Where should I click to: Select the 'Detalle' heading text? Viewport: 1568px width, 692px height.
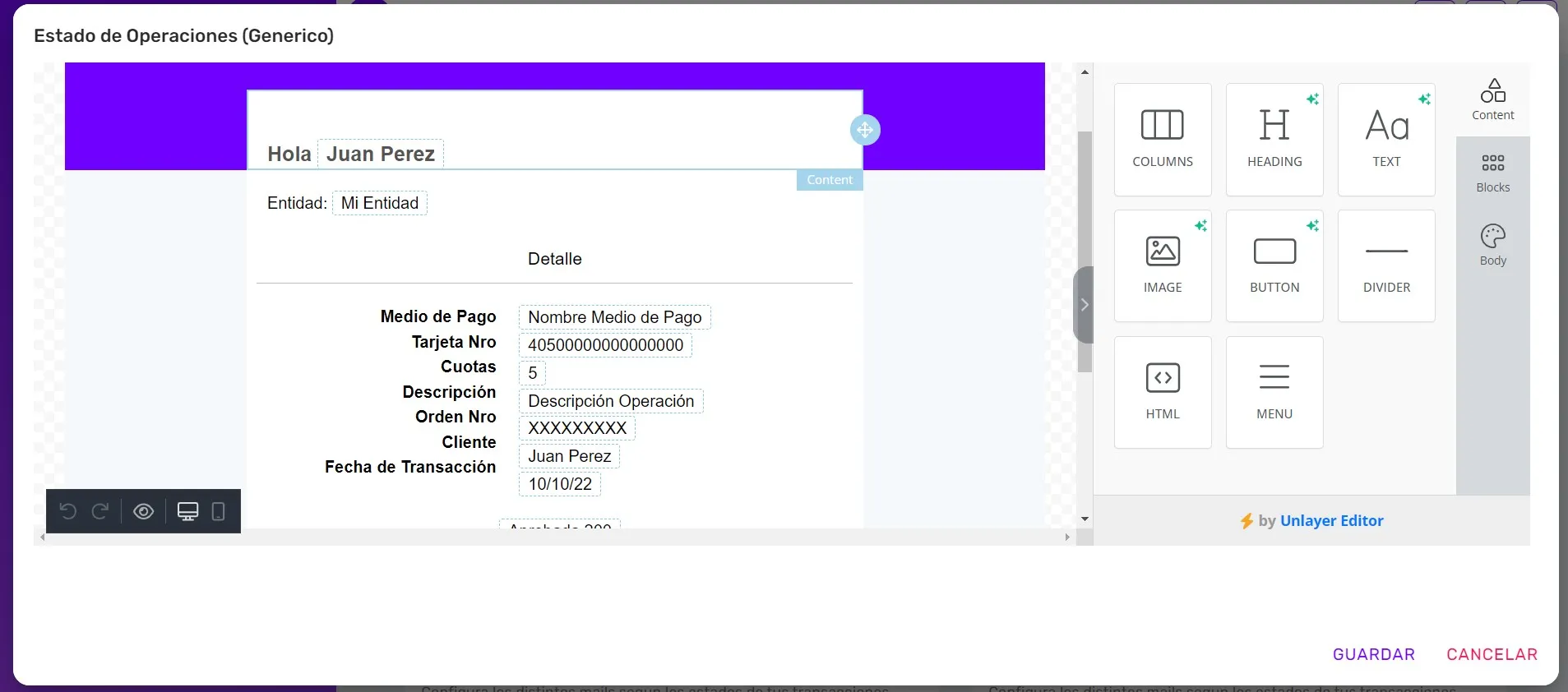click(x=555, y=259)
